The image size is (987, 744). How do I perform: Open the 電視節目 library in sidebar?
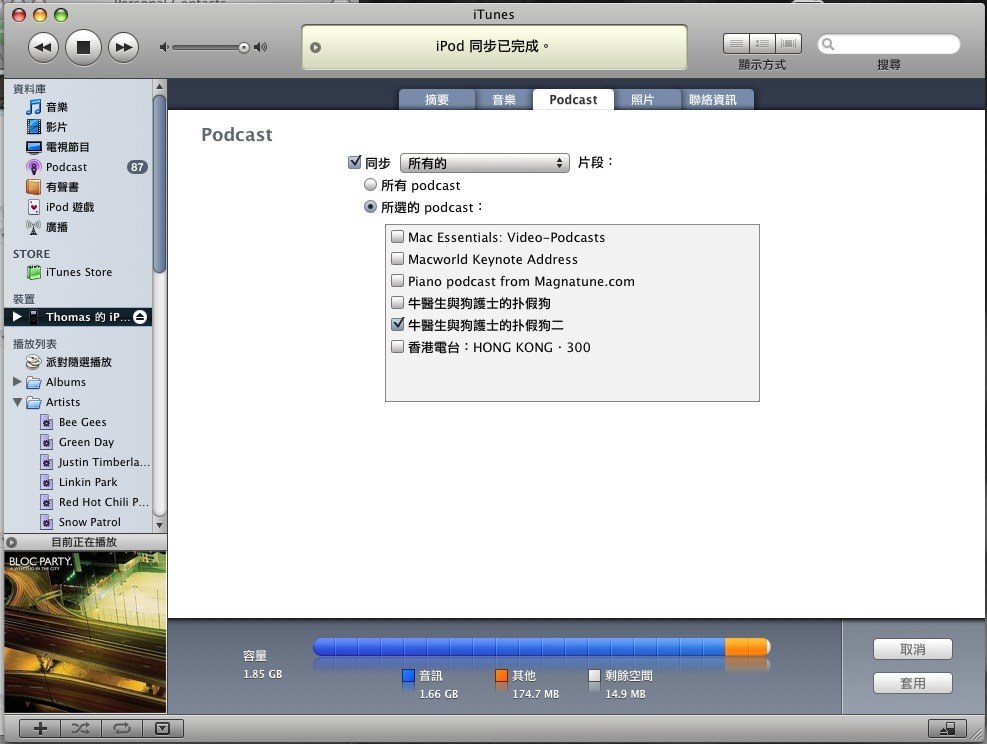[78, 147]
